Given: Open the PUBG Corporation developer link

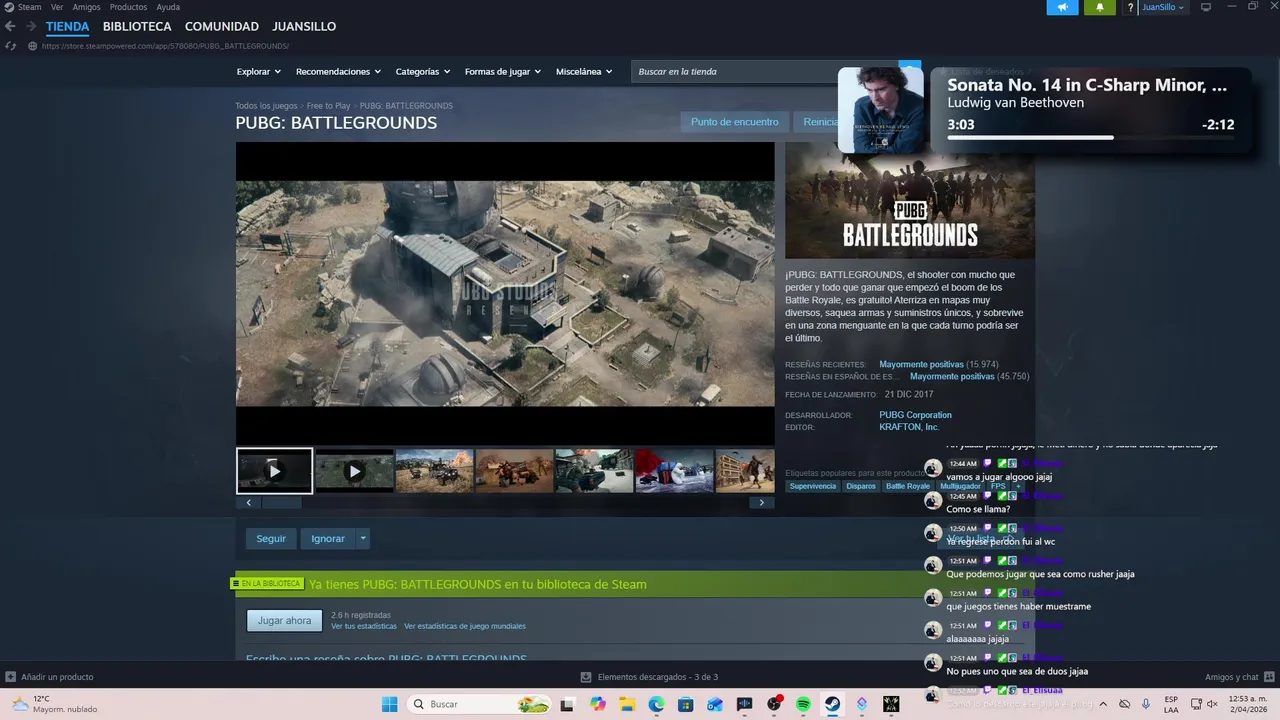Looking at the screenshot, I should tap(915, 415).
